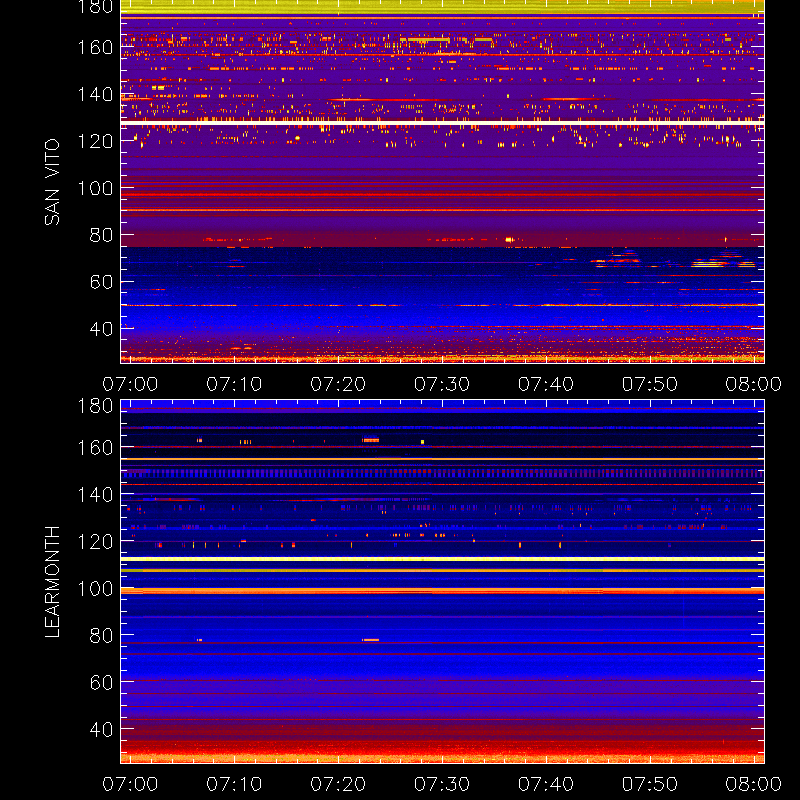Select the 80 tick label on San Vito axis
The height and width of the screenshot is (800, 800).
(x=101, y=235)
